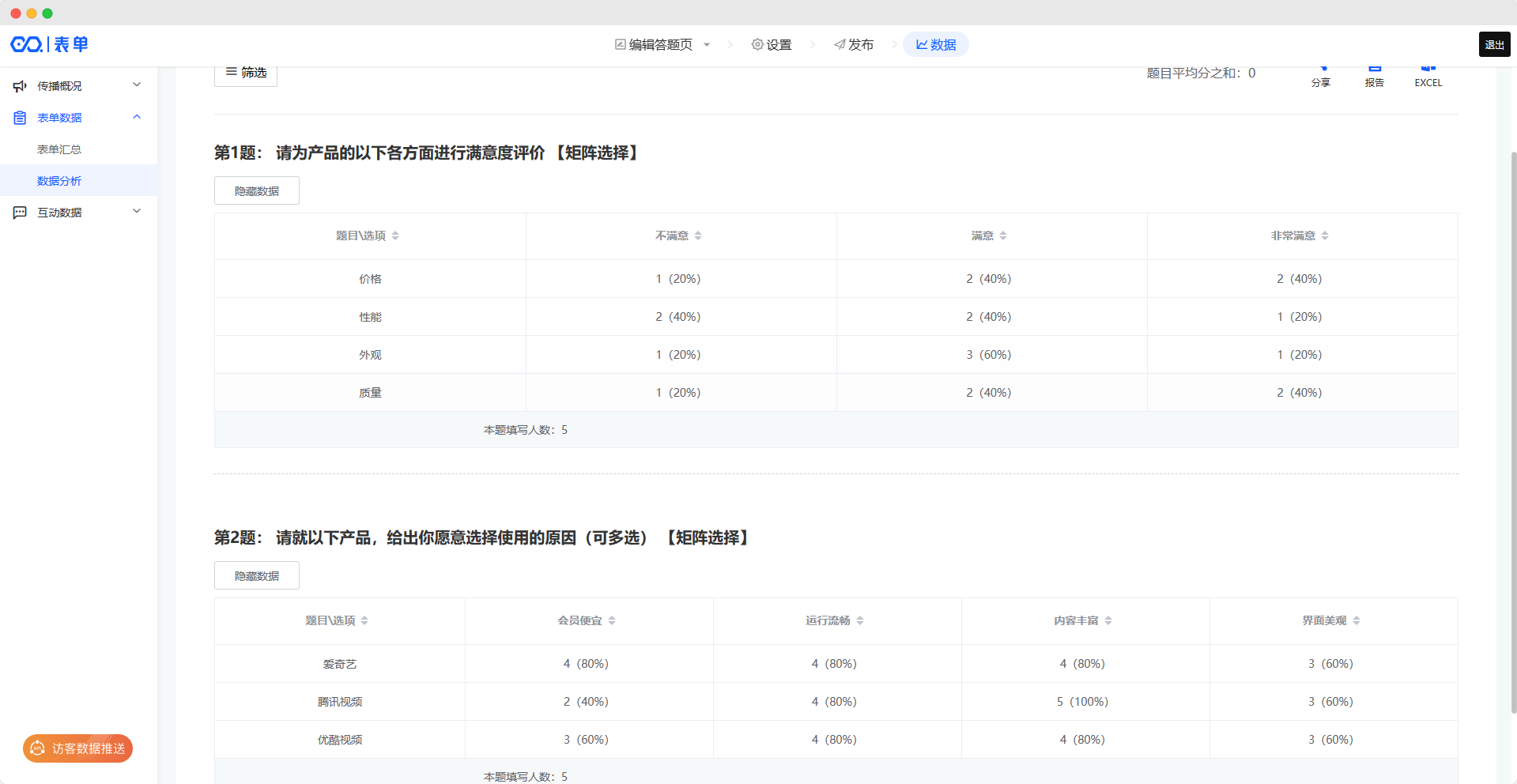This screenshot has height=784, width=1517.
Task: Switch to the 发布 tab
Action: (854, 45)
